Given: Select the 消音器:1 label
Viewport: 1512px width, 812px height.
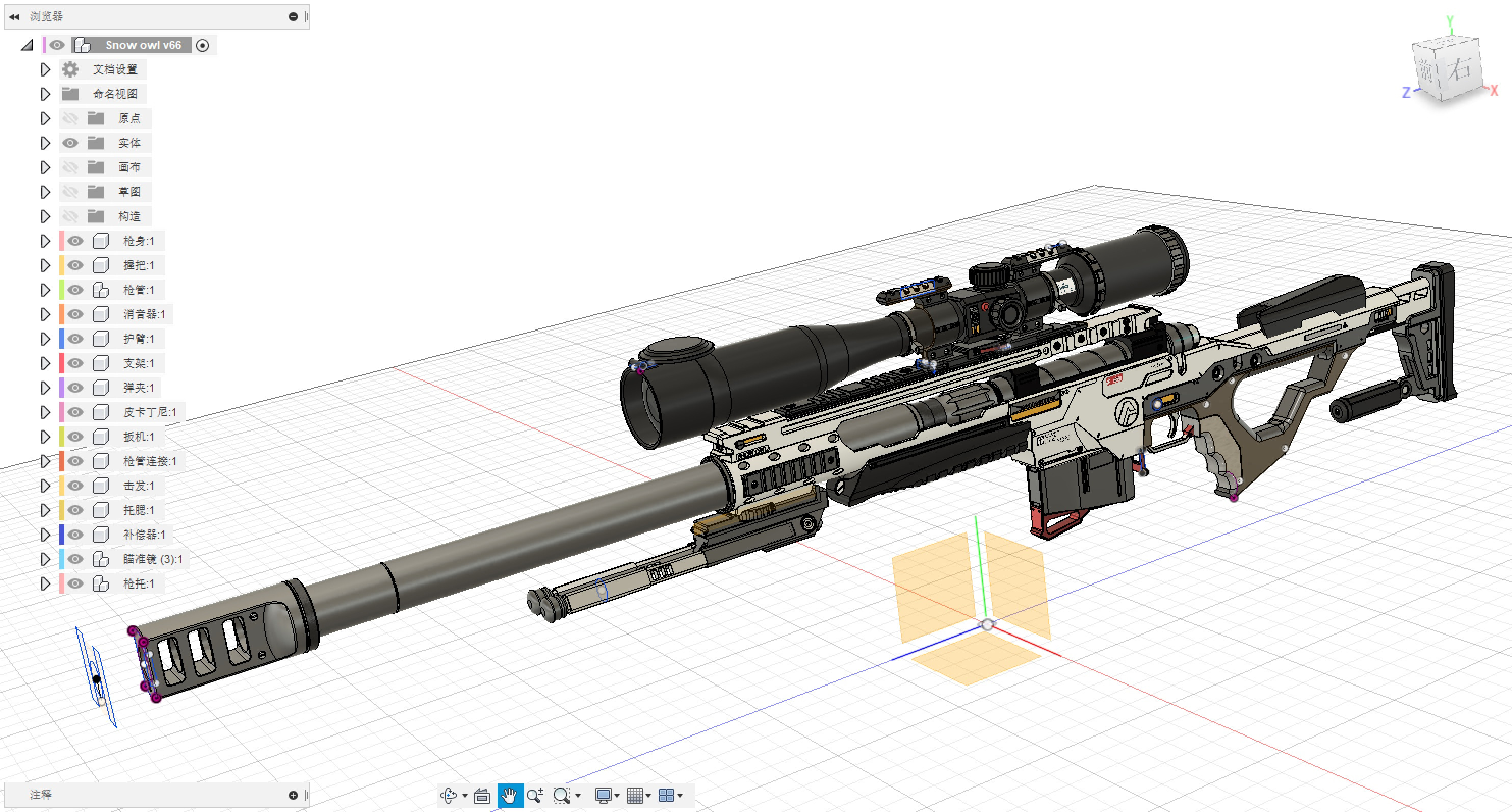Looking at the screenshot, I should (x=144, y=314).
